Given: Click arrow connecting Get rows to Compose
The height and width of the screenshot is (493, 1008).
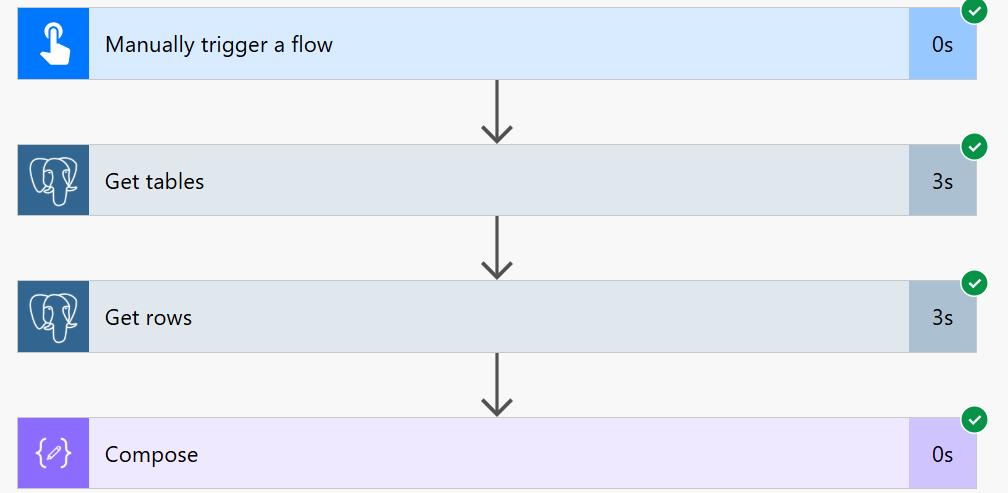Looking at the screenshot, I should click(497, 385).
